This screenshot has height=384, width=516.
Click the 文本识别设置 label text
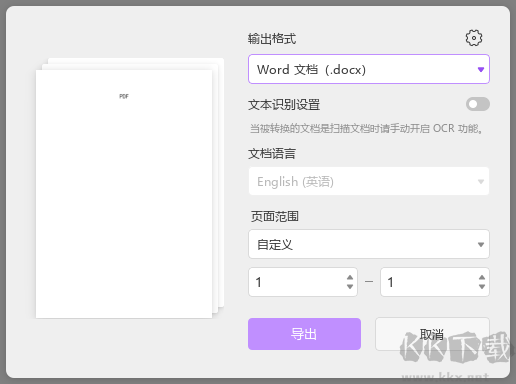(284, 105)
